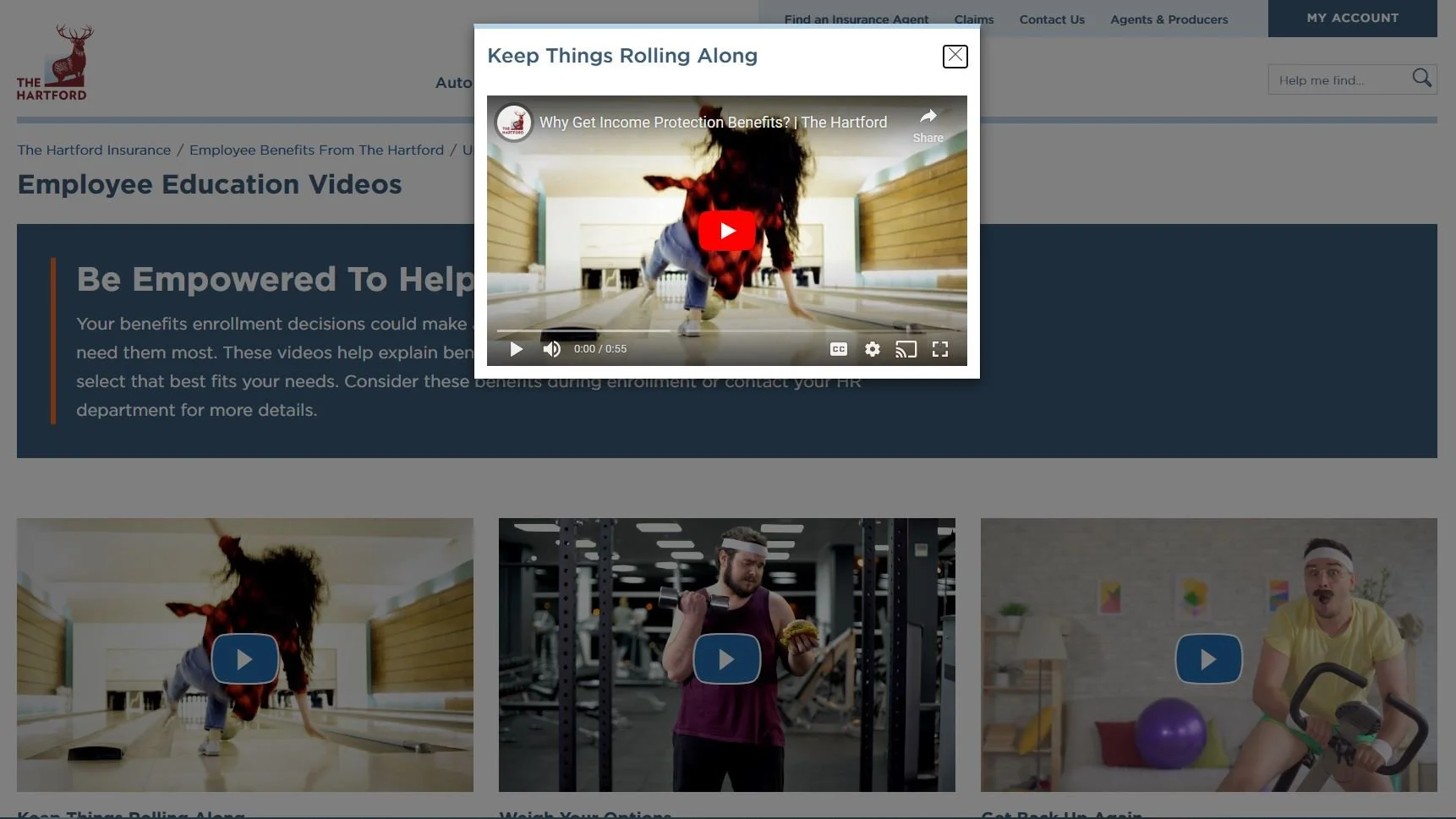Open Agents & Producers link

point(1169,19)
